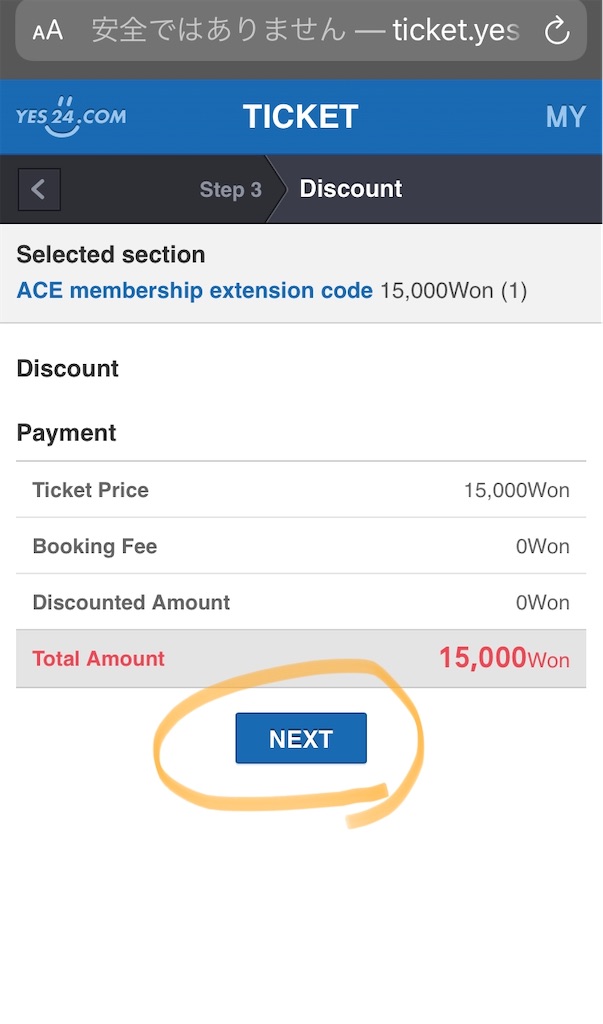Click the blue NEXT button
The width and height of the screenshot is (603, 1024).
301,739
